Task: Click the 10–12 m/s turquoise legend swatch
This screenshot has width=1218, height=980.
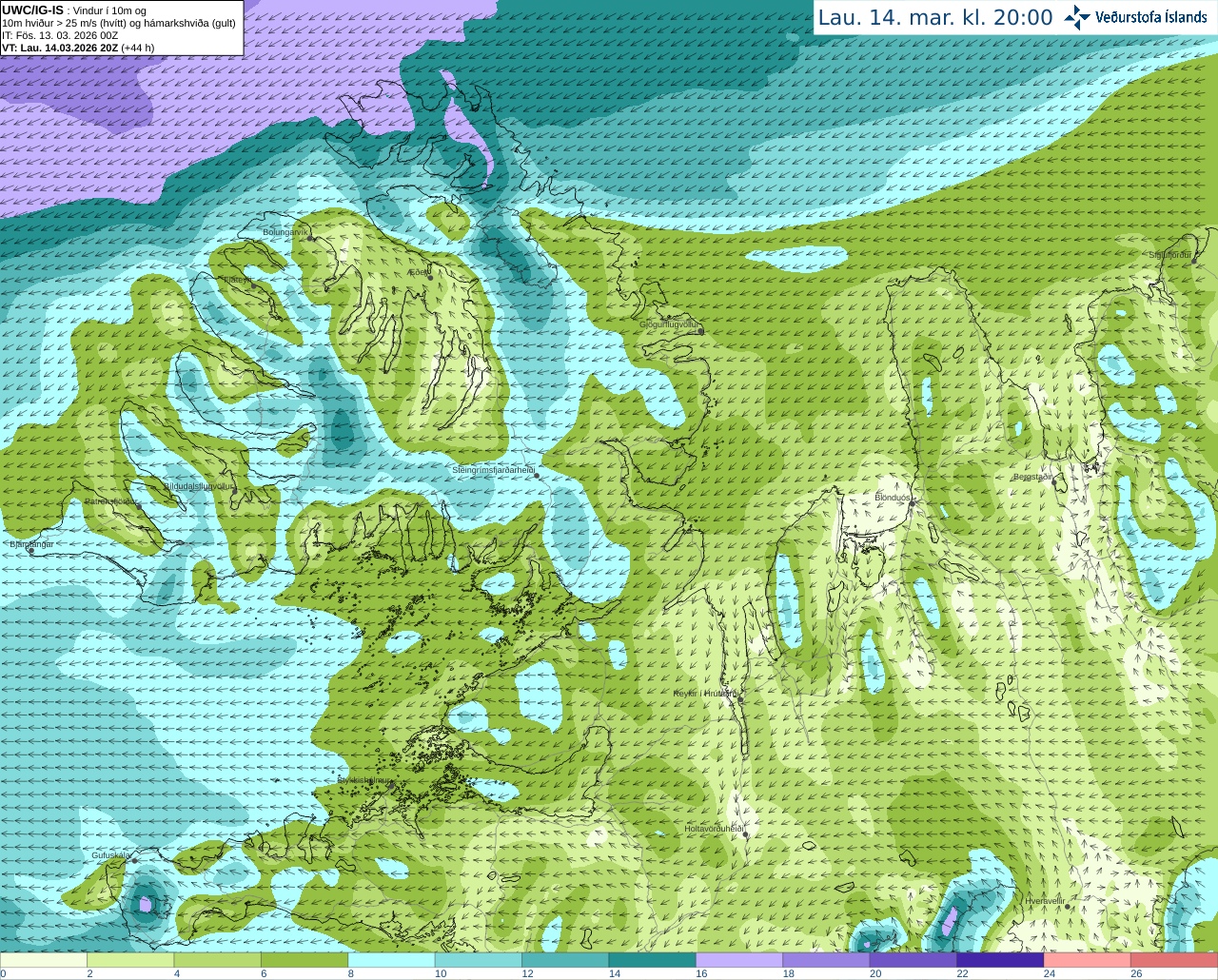Action: pyautogui.click(x=479, y=960)
